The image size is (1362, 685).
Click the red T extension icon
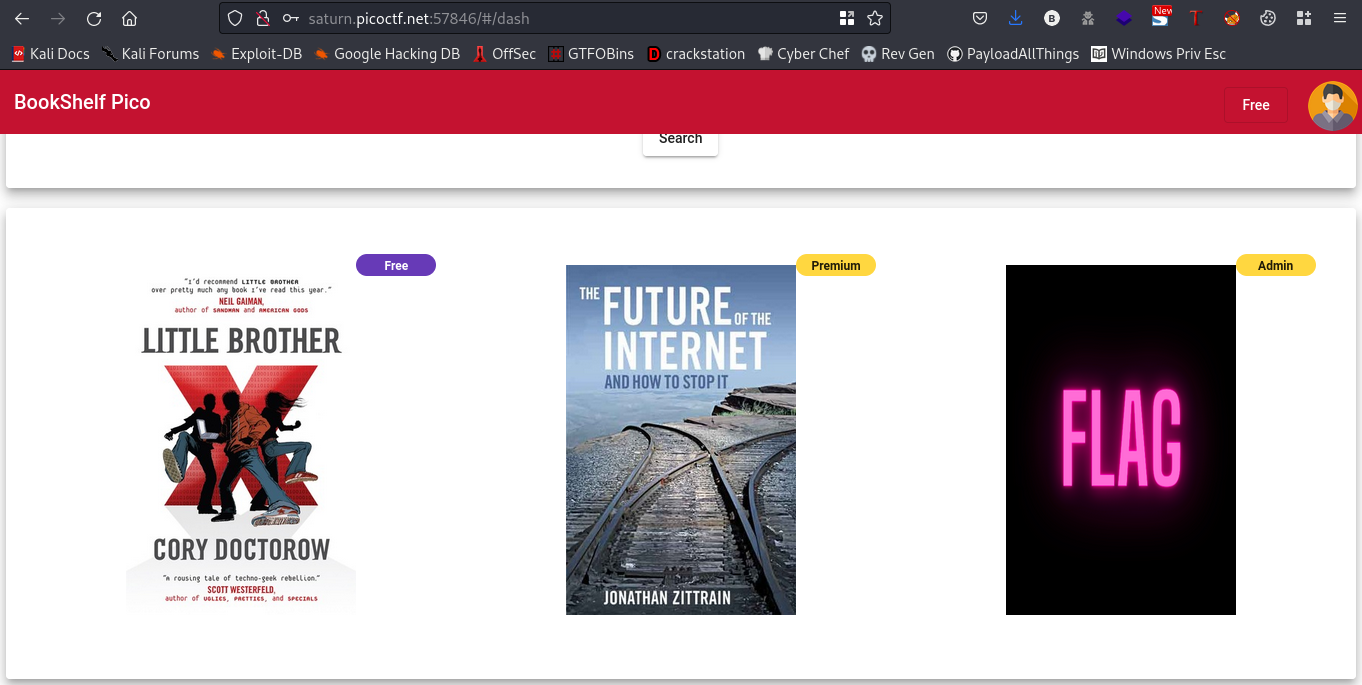tap(1195, 18)
